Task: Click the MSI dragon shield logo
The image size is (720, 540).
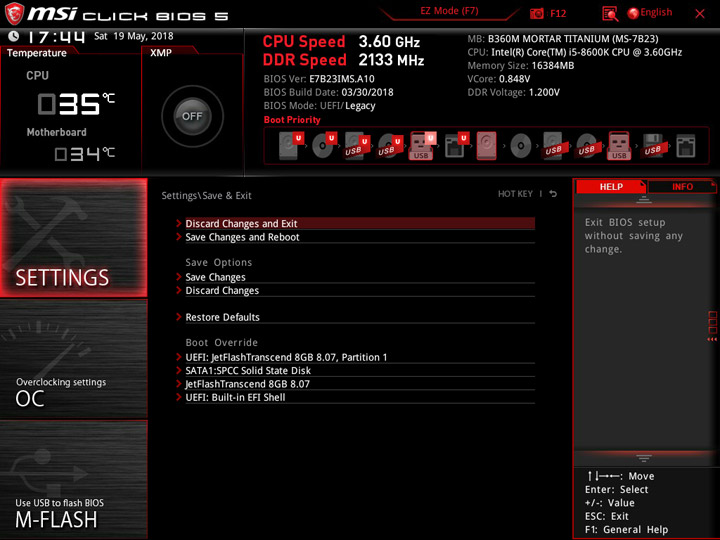Action: (x=14, y=13)
